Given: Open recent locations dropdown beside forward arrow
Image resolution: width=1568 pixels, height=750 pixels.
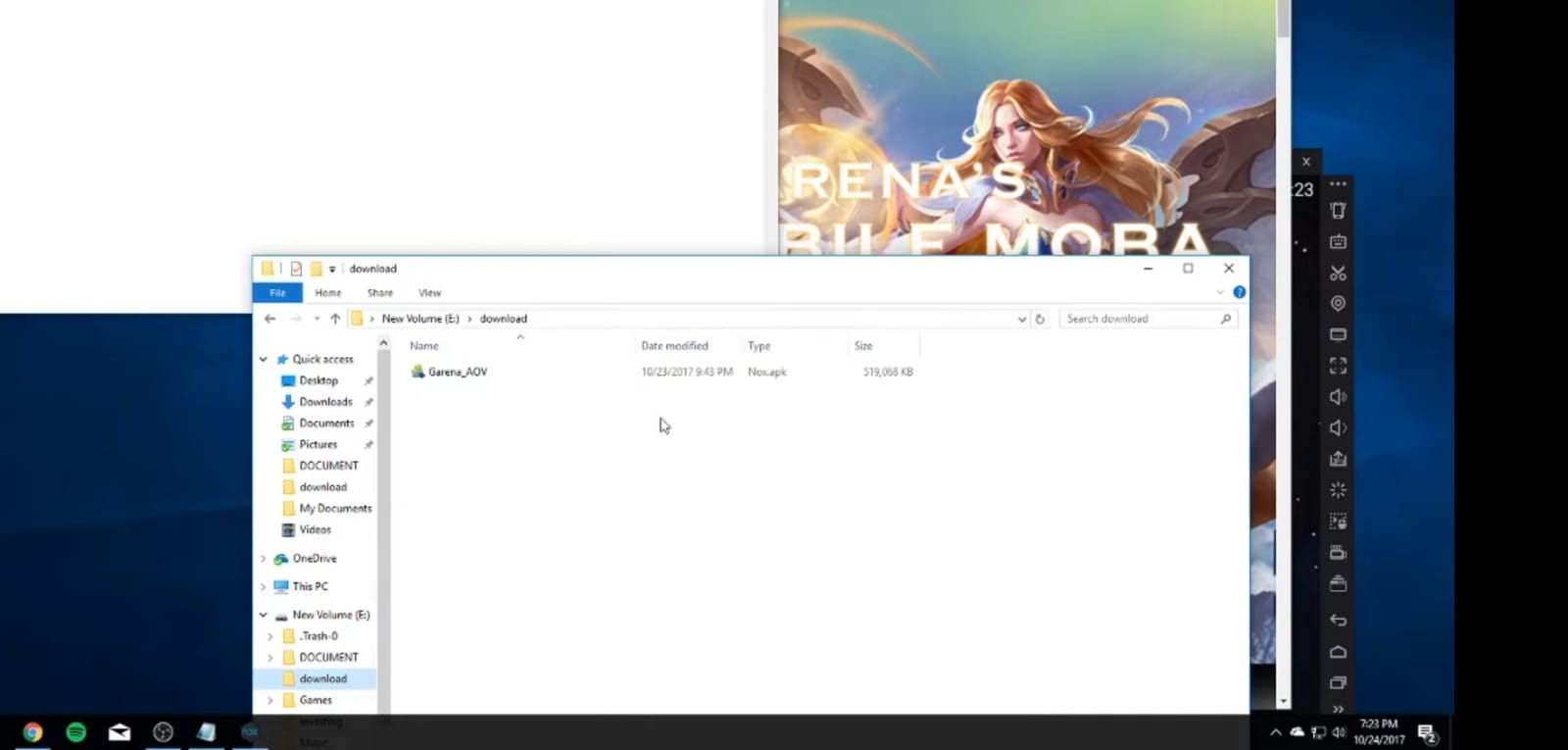Looking at the screenshot, I should (x=317, y=319).
